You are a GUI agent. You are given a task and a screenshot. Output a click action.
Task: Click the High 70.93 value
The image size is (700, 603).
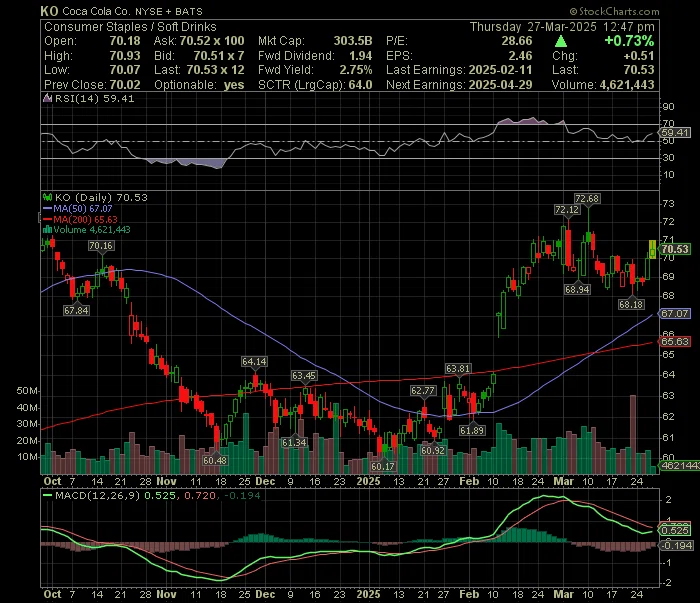coord(125,56)
